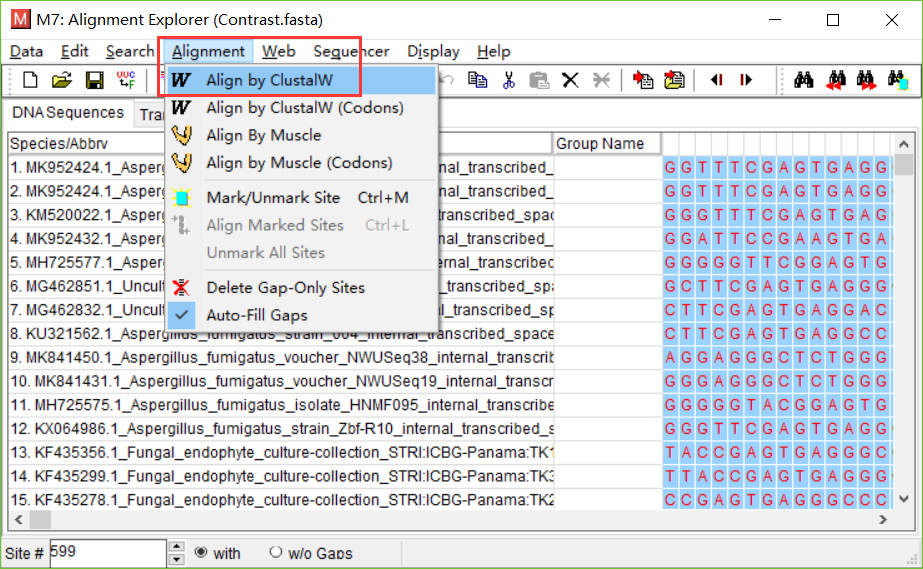Click the Undo arrow in the toolbar
The width and height of the screenshot is (923, 569).
447,79
